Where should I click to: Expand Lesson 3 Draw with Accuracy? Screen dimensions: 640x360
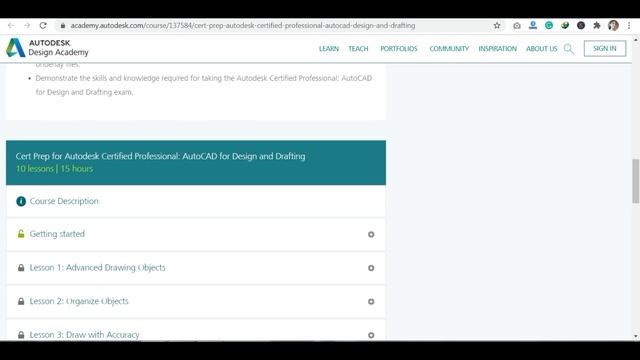[371, 335]
